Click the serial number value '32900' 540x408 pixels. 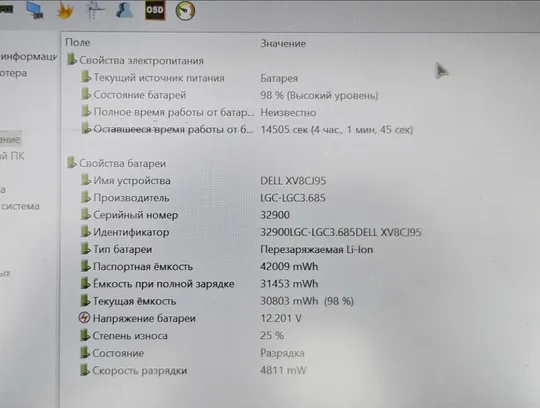274,215
